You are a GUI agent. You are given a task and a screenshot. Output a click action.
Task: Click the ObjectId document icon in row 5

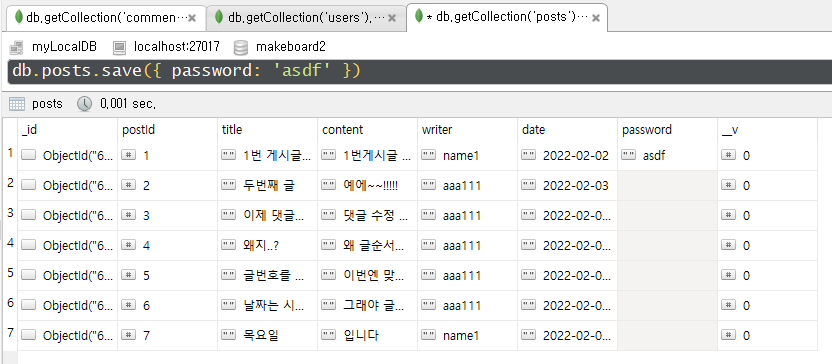click(29, 275)
